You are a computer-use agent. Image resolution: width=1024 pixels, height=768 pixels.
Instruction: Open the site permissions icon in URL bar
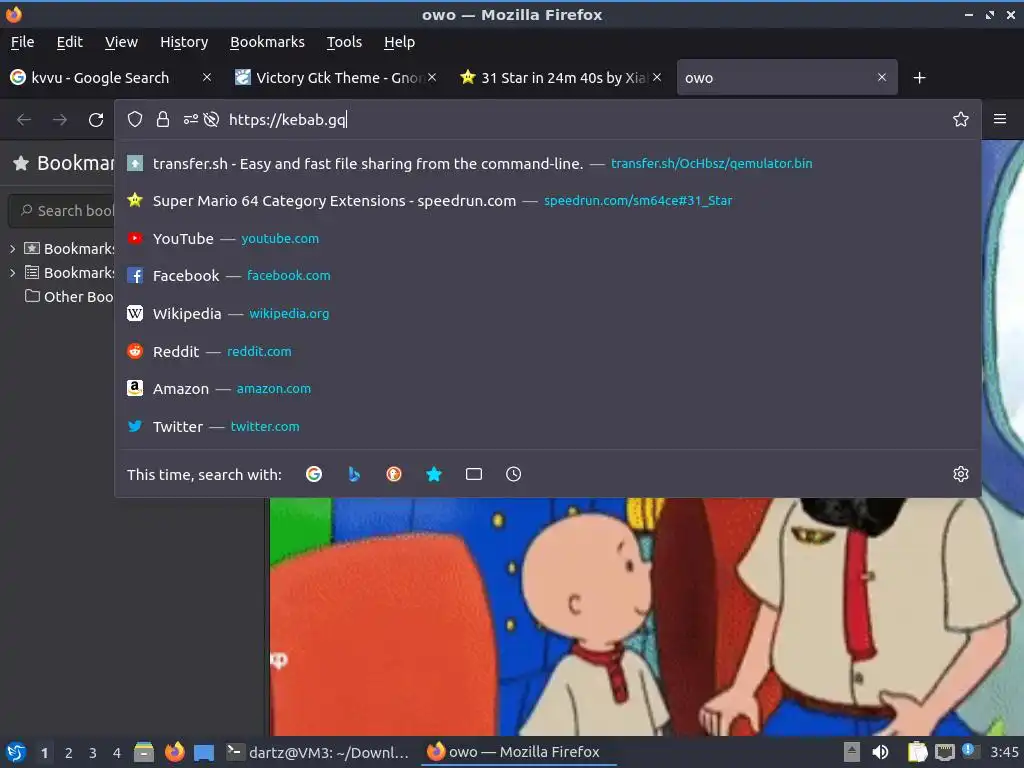190,119
